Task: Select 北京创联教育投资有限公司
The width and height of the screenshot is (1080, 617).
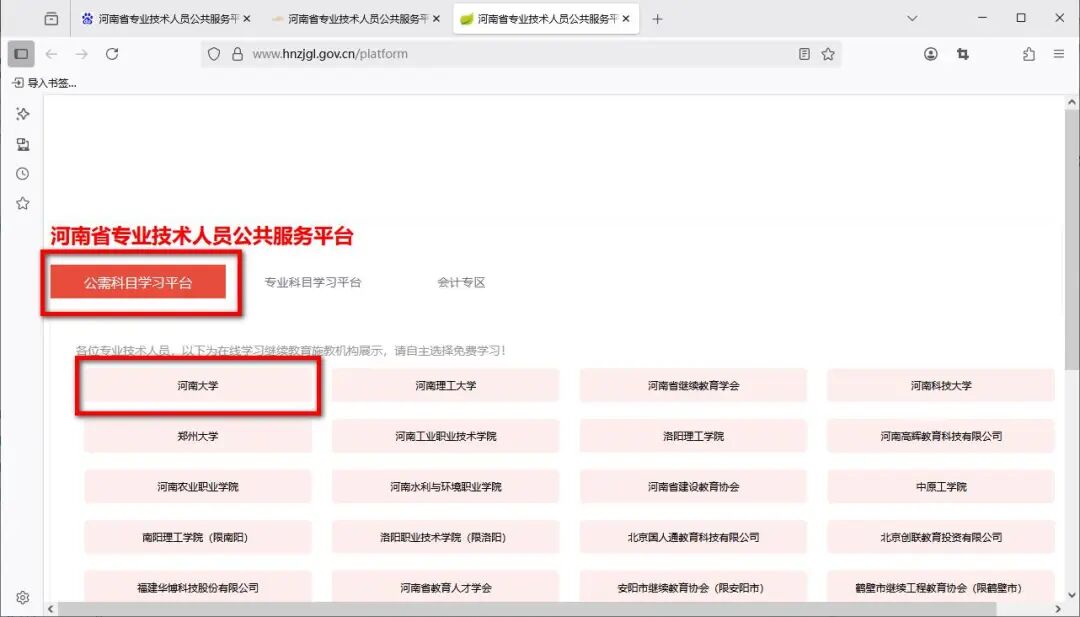Action: coord(941,537)
